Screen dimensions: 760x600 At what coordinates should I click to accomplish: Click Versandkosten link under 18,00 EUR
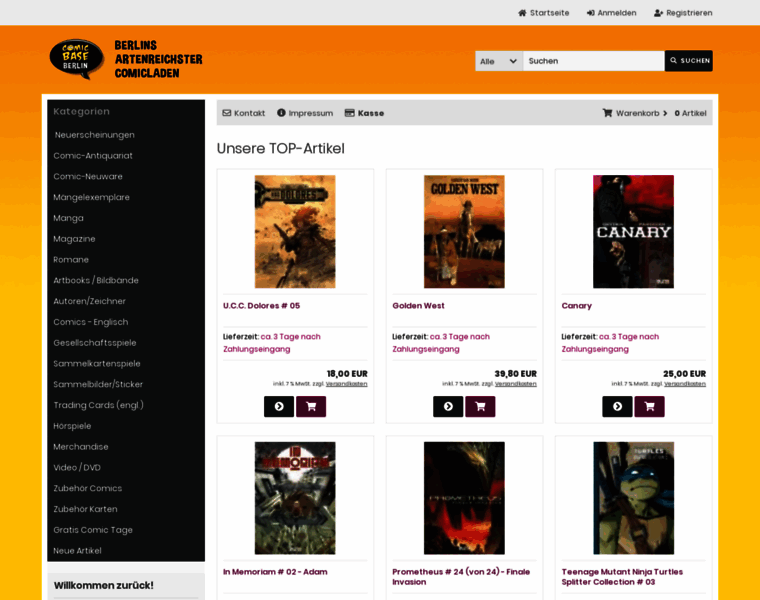click(347, 384)
